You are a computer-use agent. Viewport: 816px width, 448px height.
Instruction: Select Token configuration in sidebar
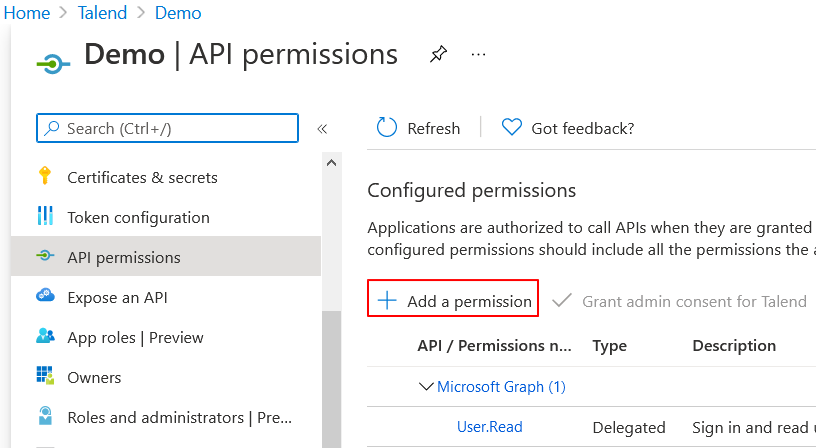click(x=138, y=217)
